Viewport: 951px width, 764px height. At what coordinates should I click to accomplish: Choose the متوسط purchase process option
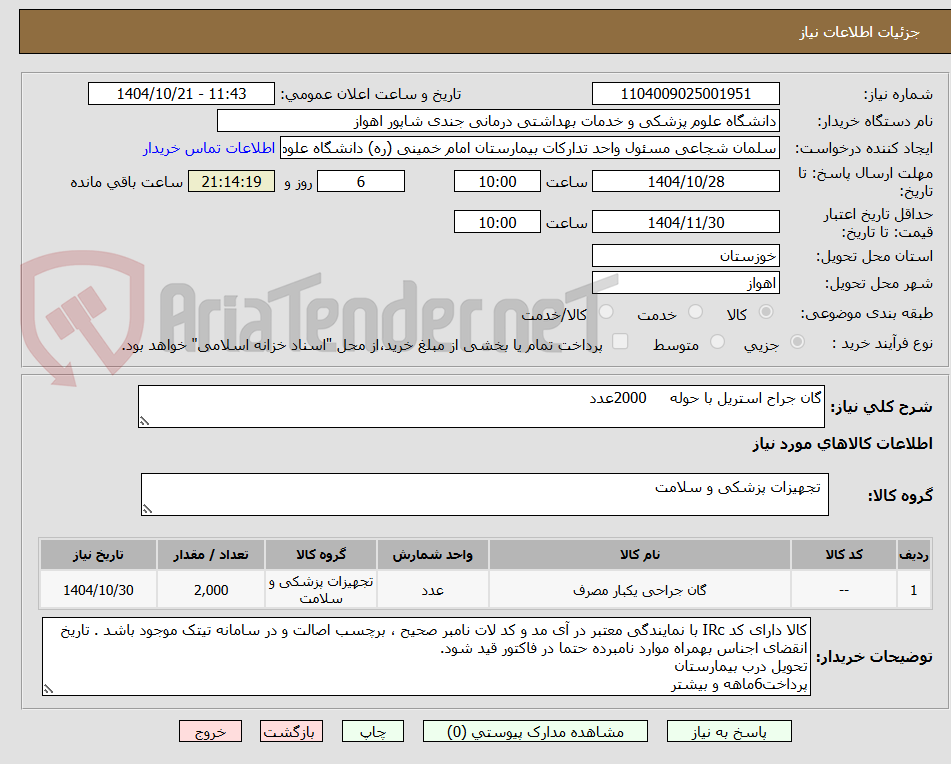(x=717, y=342)
